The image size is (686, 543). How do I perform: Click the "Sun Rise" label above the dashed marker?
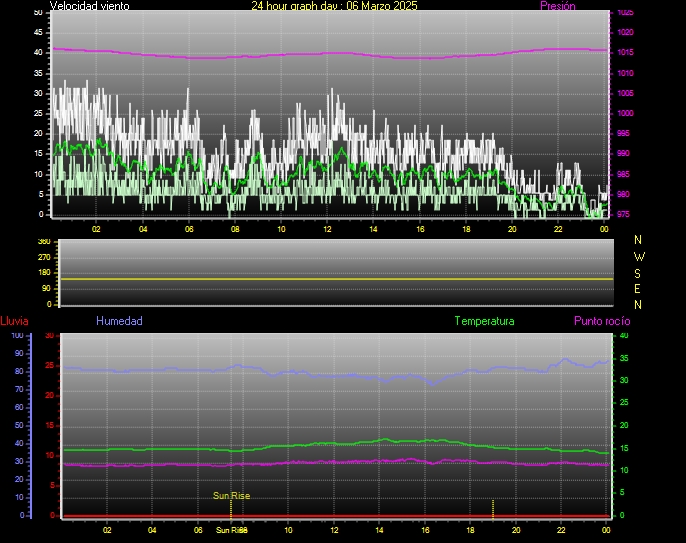(x=231, y=496)
